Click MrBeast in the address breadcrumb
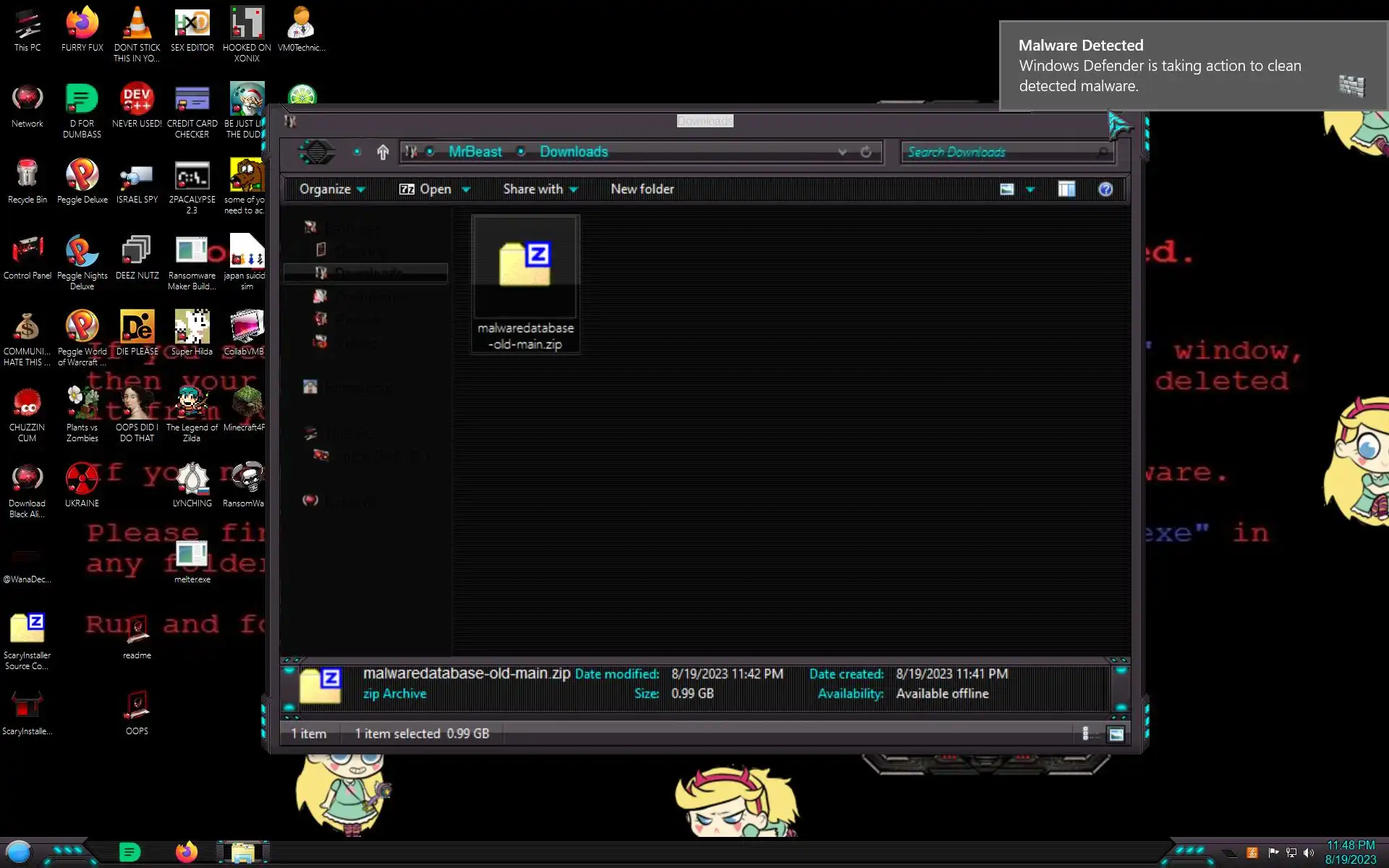1389x868 pixels. [x=475, y=152]
